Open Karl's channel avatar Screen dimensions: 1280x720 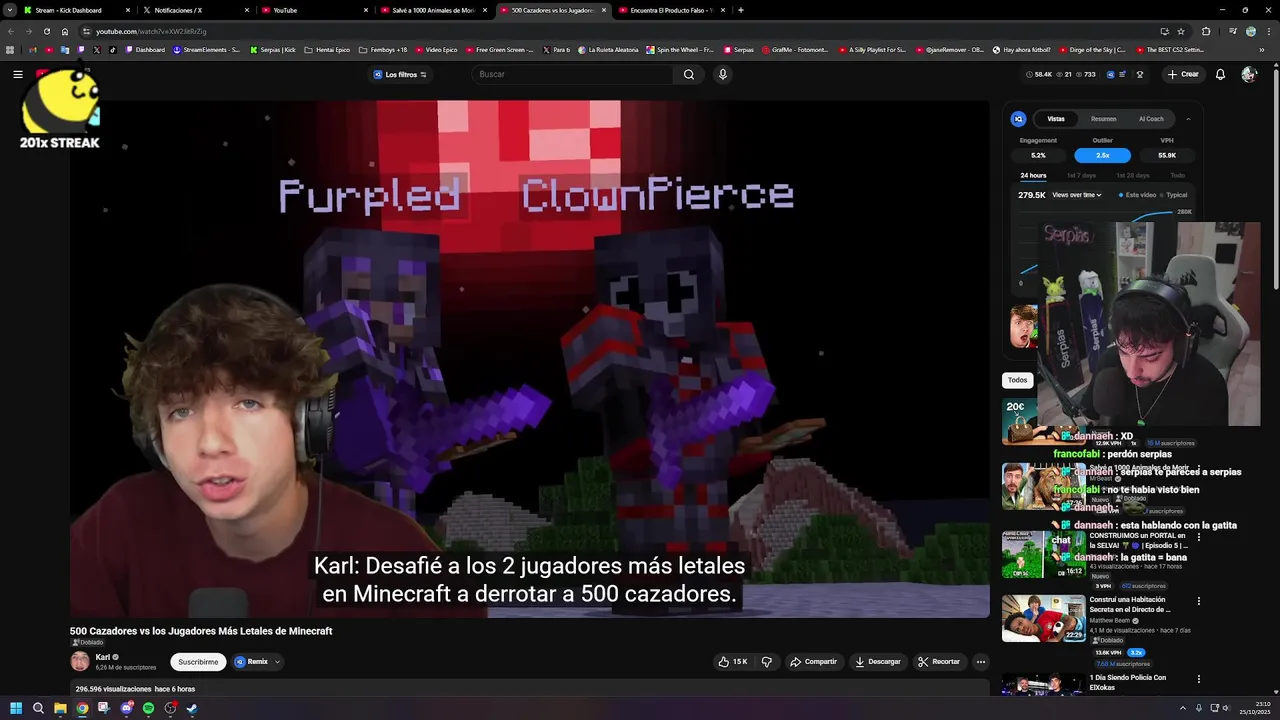80,661
